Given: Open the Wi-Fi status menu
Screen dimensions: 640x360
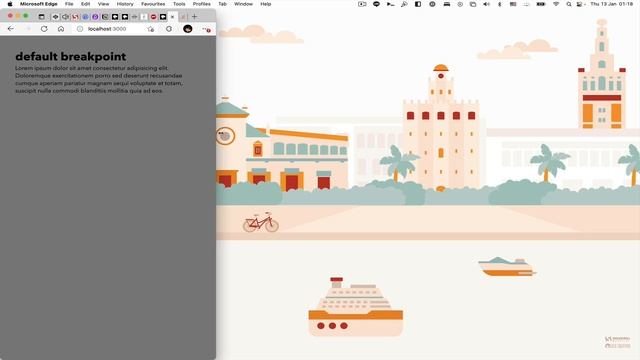Looking at the screenshot, I should (556, 4).
